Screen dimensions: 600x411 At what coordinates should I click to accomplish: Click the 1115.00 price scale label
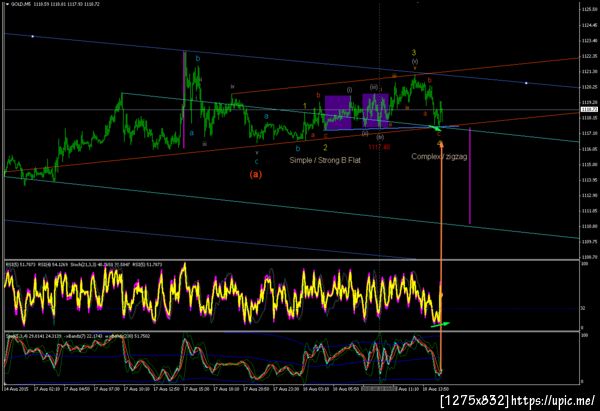(589, 164)
